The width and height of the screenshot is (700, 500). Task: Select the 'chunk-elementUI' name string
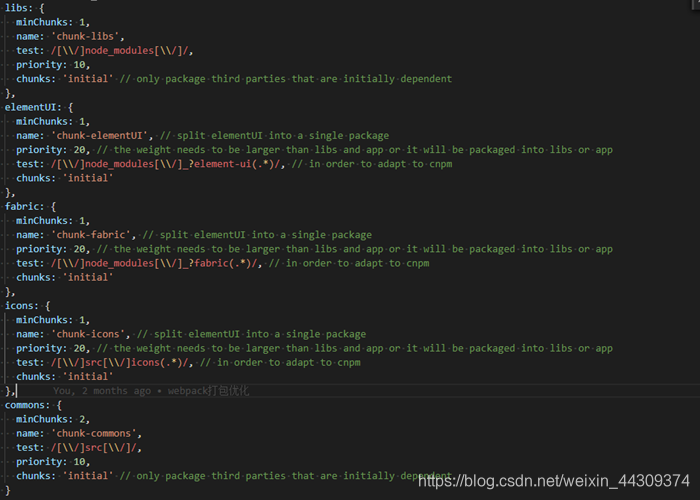[x=102, y=136]
